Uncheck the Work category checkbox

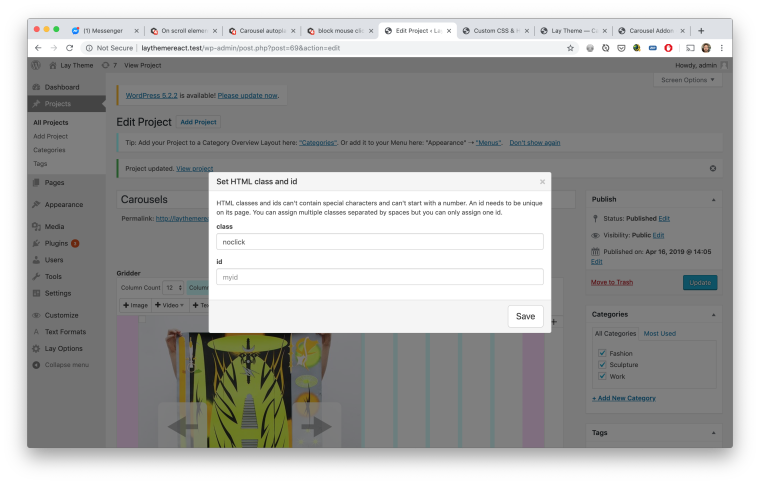pos(601,377)
